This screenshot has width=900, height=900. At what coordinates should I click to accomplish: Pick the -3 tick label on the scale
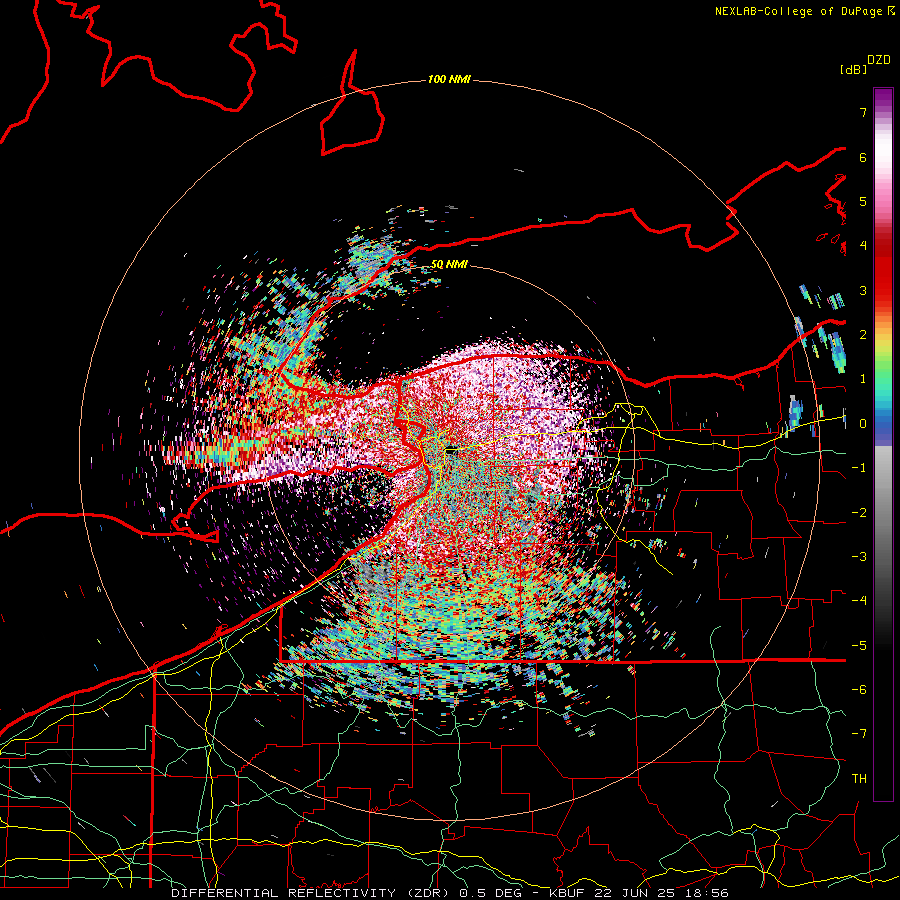pos(859,557)
